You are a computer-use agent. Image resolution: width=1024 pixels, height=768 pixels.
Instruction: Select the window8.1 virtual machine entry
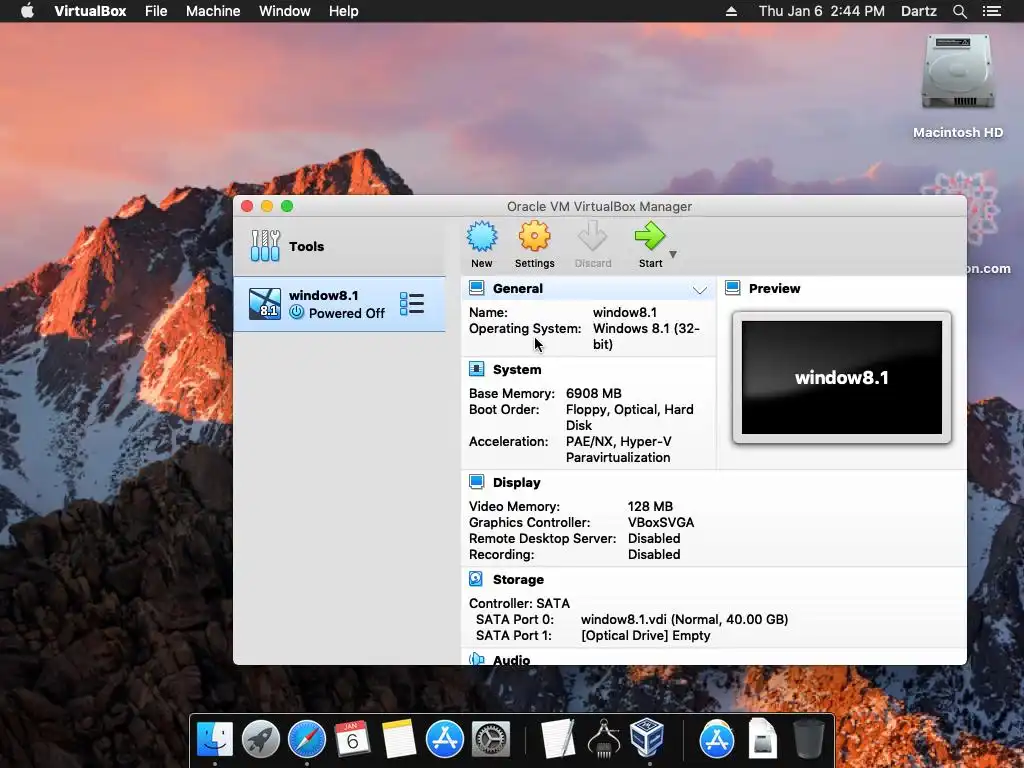(x=340, y=304)
